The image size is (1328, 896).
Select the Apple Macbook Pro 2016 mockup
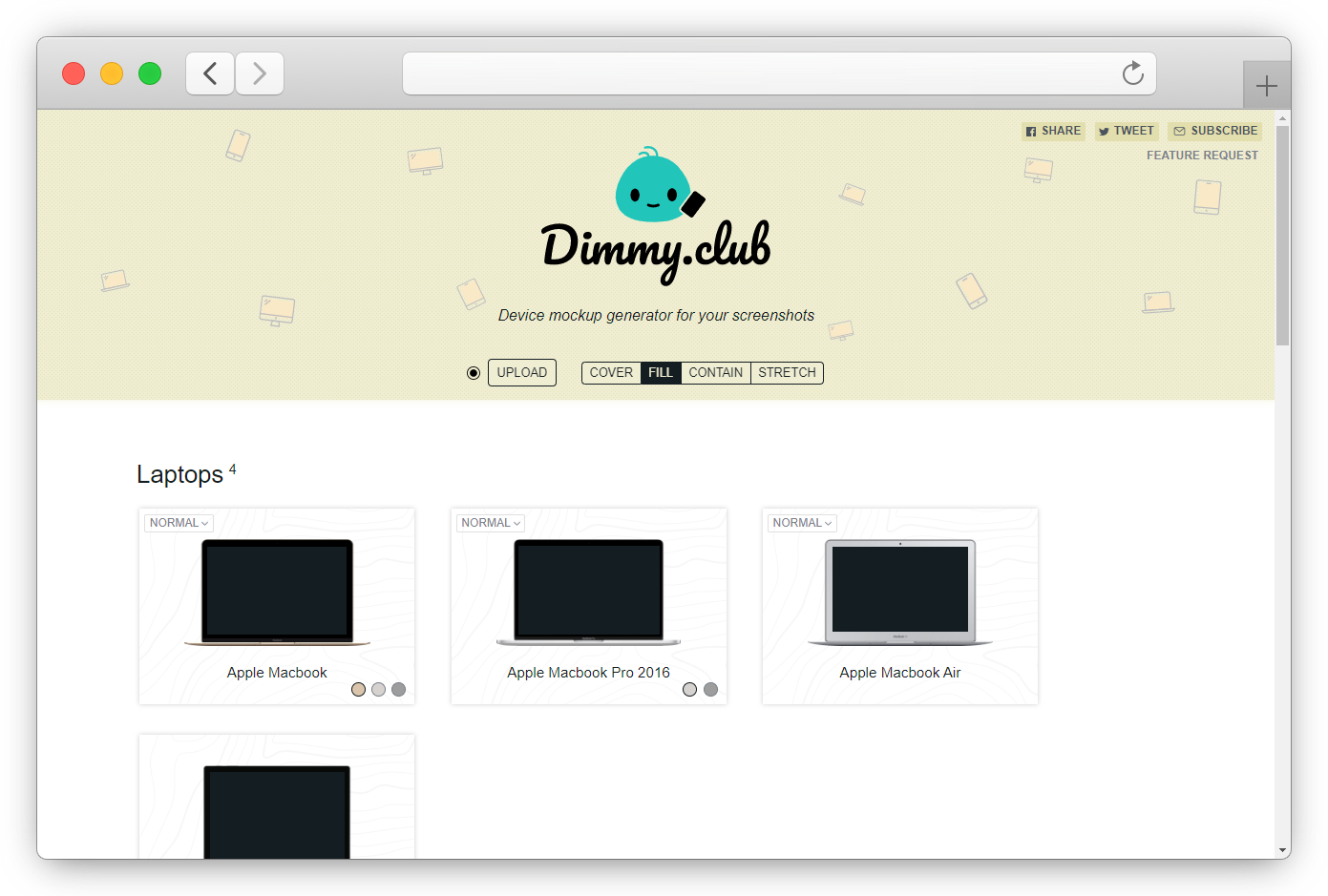[589, 593]
